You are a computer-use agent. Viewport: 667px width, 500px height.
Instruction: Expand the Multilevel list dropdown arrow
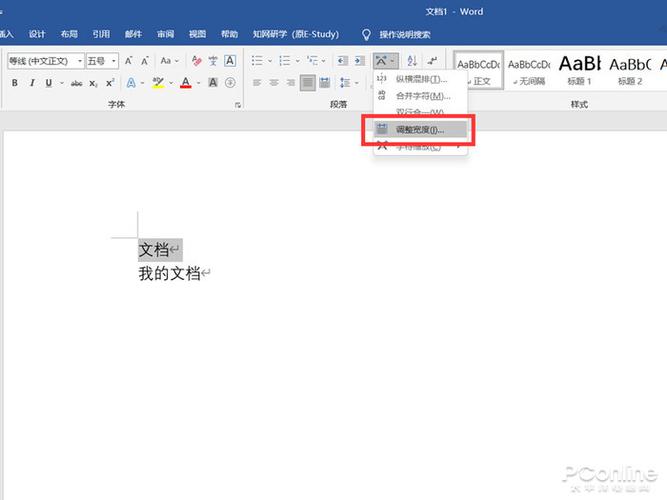pyautogui.click(x=324, y=61)
